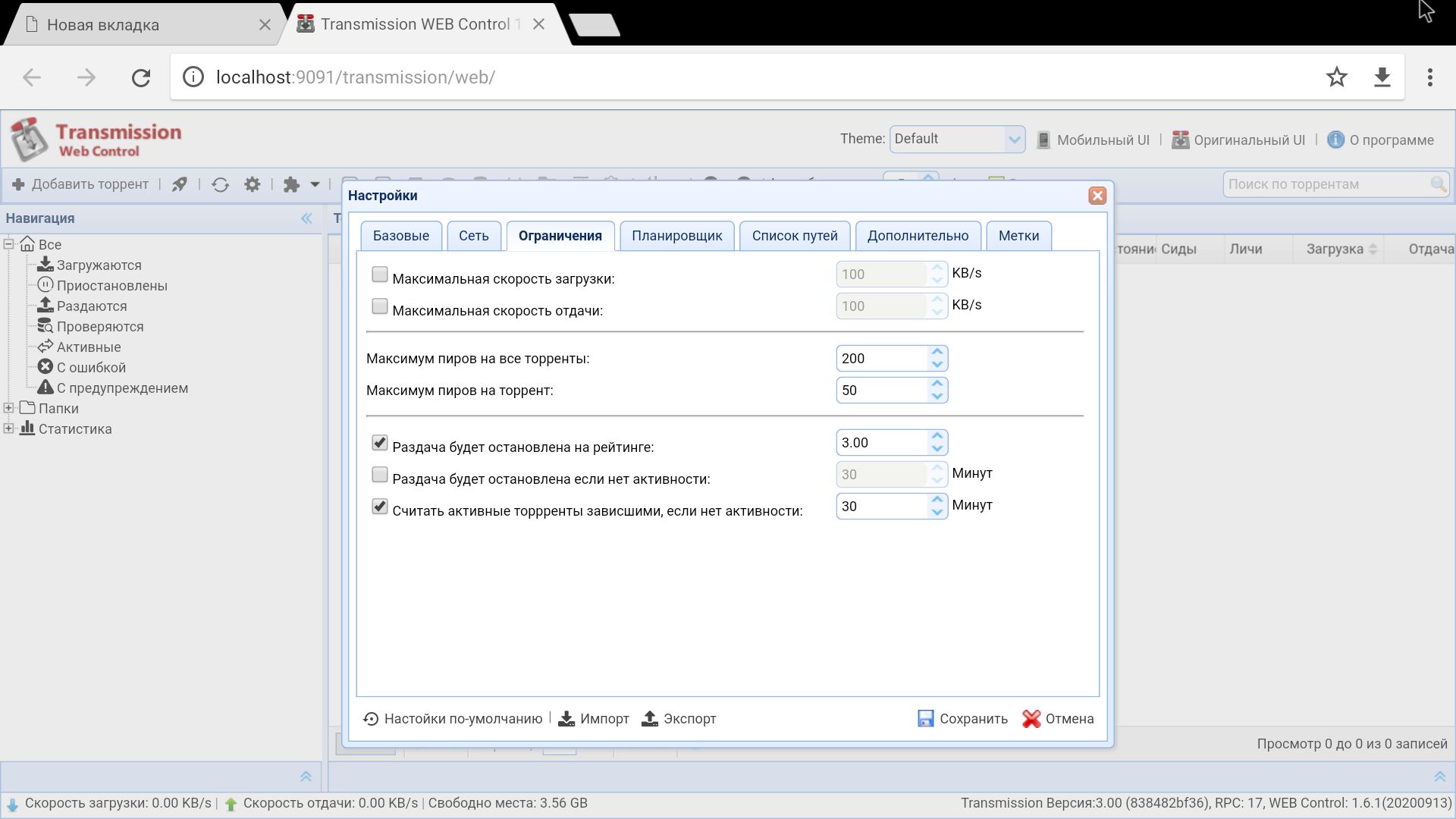Click the torrent search input field
This screenshot has height=819, width=1456.
[1327, 184]
